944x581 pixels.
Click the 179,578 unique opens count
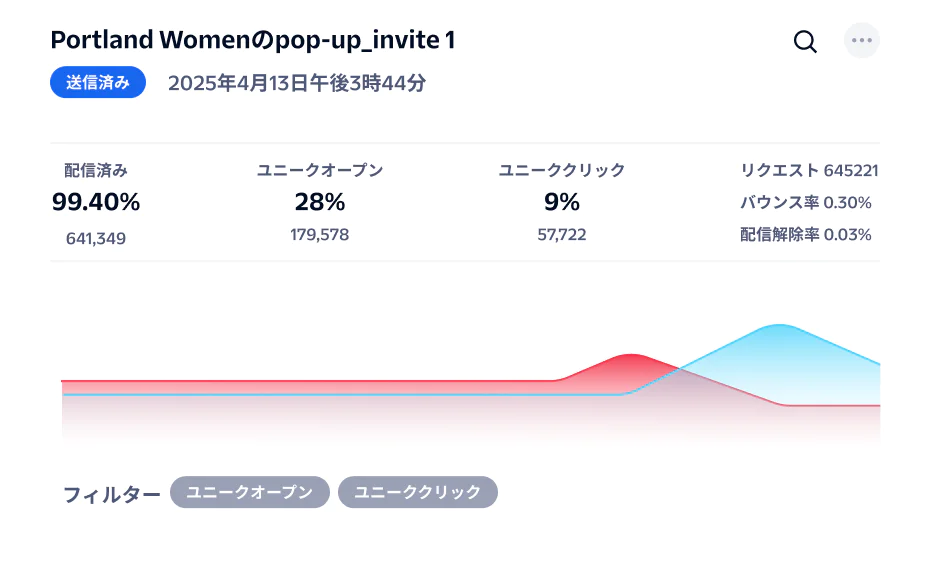pyautogui.click(x=320, y=235)
